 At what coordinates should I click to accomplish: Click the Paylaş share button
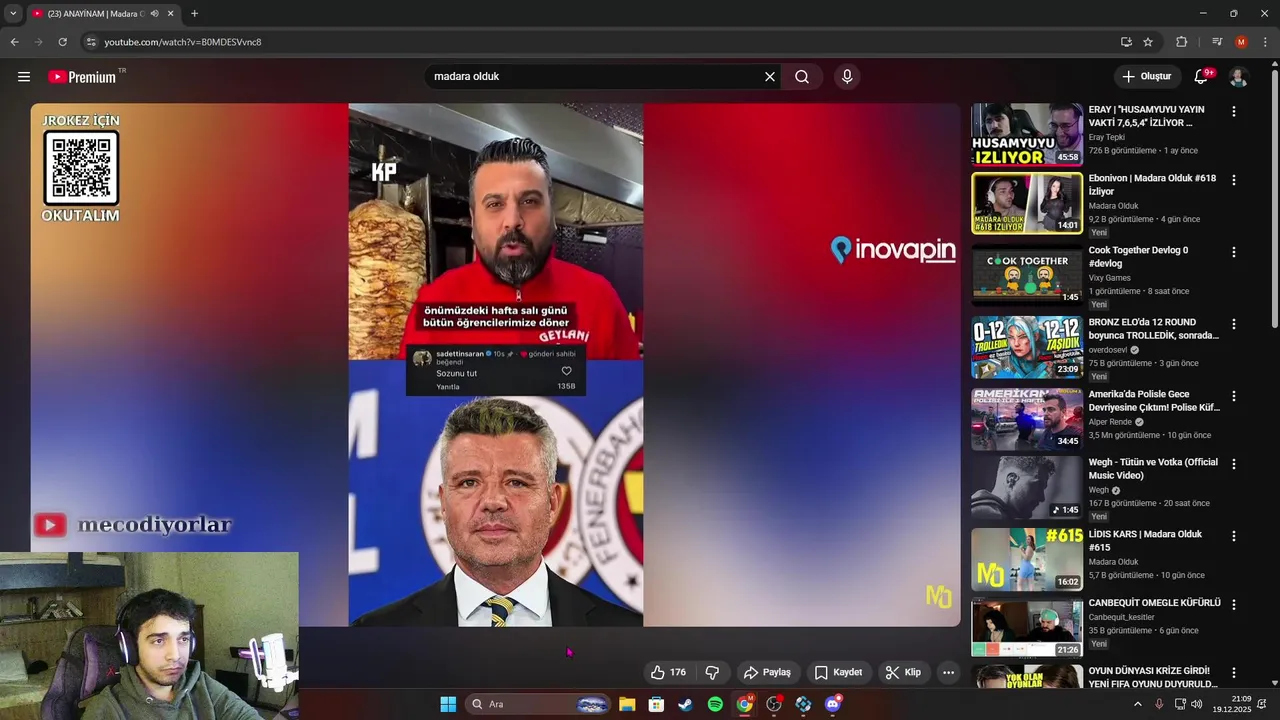(x=767, y=672)
